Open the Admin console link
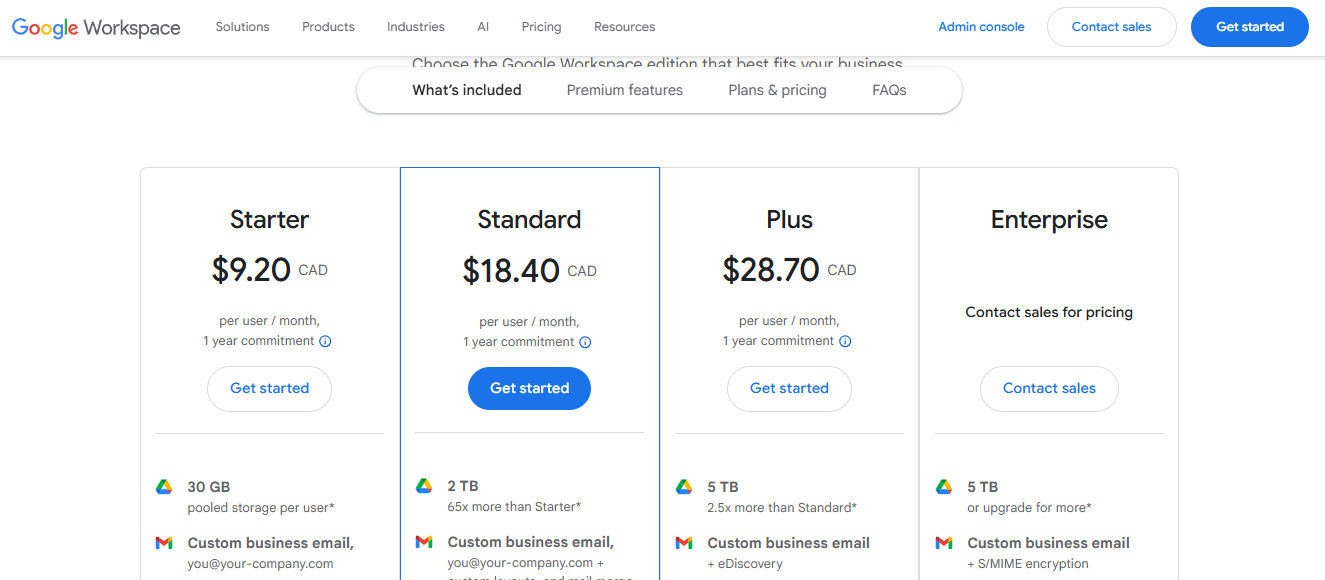The image size is (1325, 580). click(981, 27)
